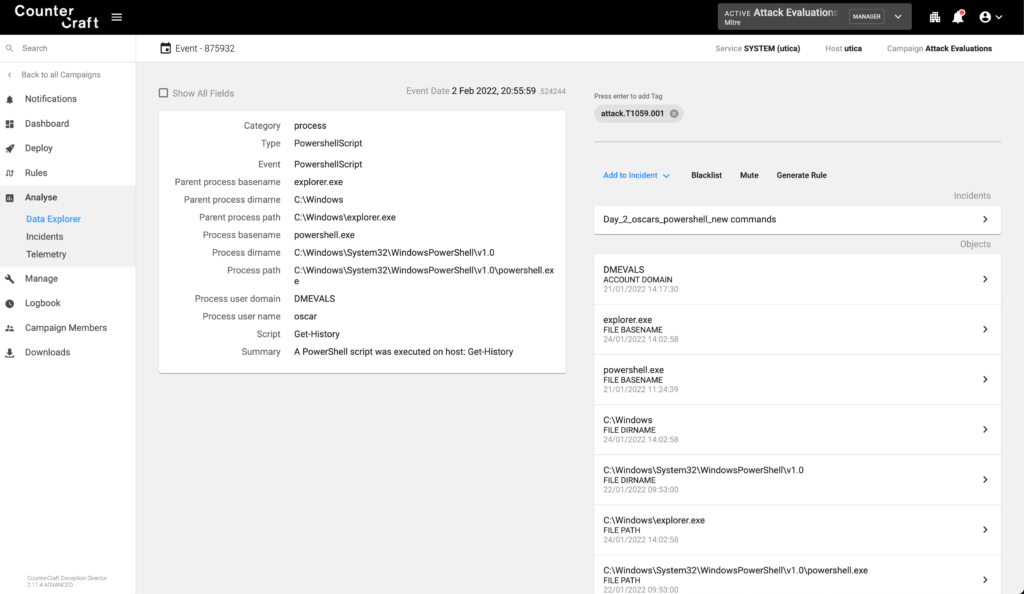This screenshot has height=594, width=1024.
Task: Remove the attack.T1059.001 tag
Action: (674, 114)
